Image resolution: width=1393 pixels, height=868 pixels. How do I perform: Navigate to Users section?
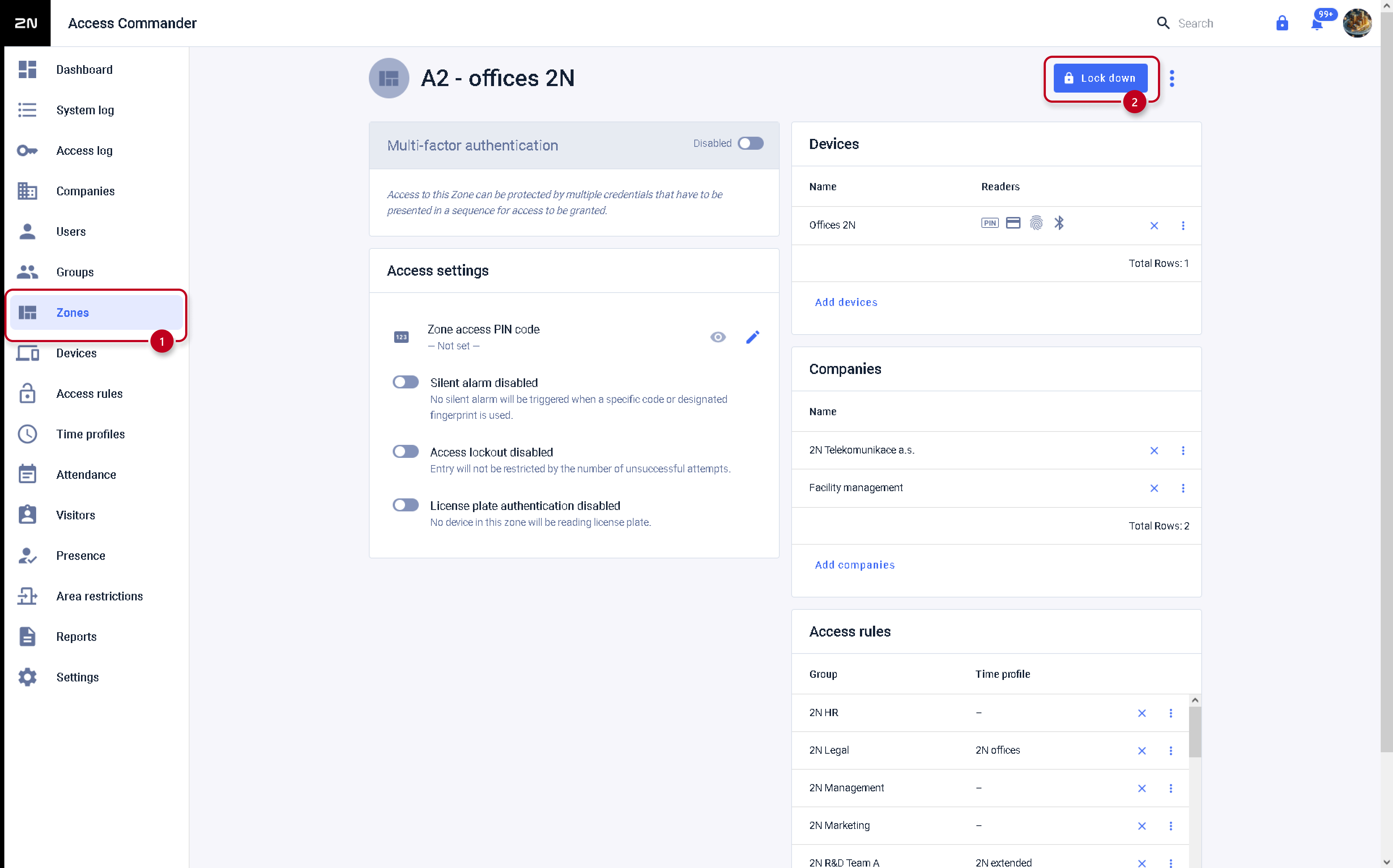pyautogui.click(x=97, y=231)
